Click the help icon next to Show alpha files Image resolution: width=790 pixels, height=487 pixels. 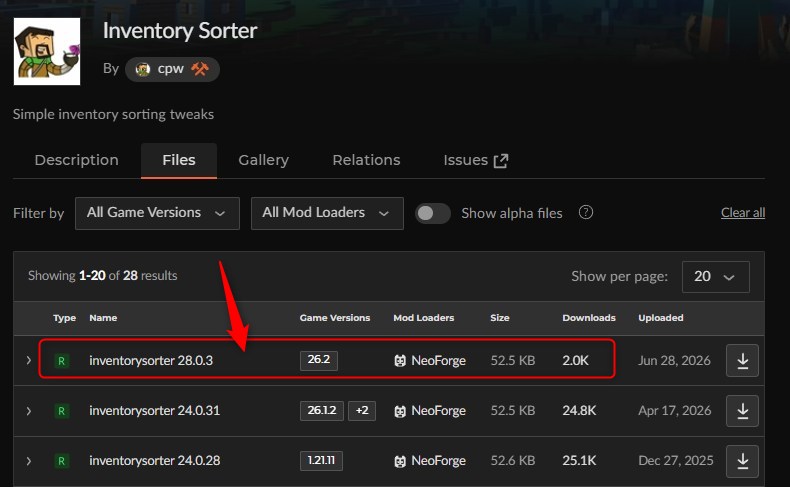585,212
